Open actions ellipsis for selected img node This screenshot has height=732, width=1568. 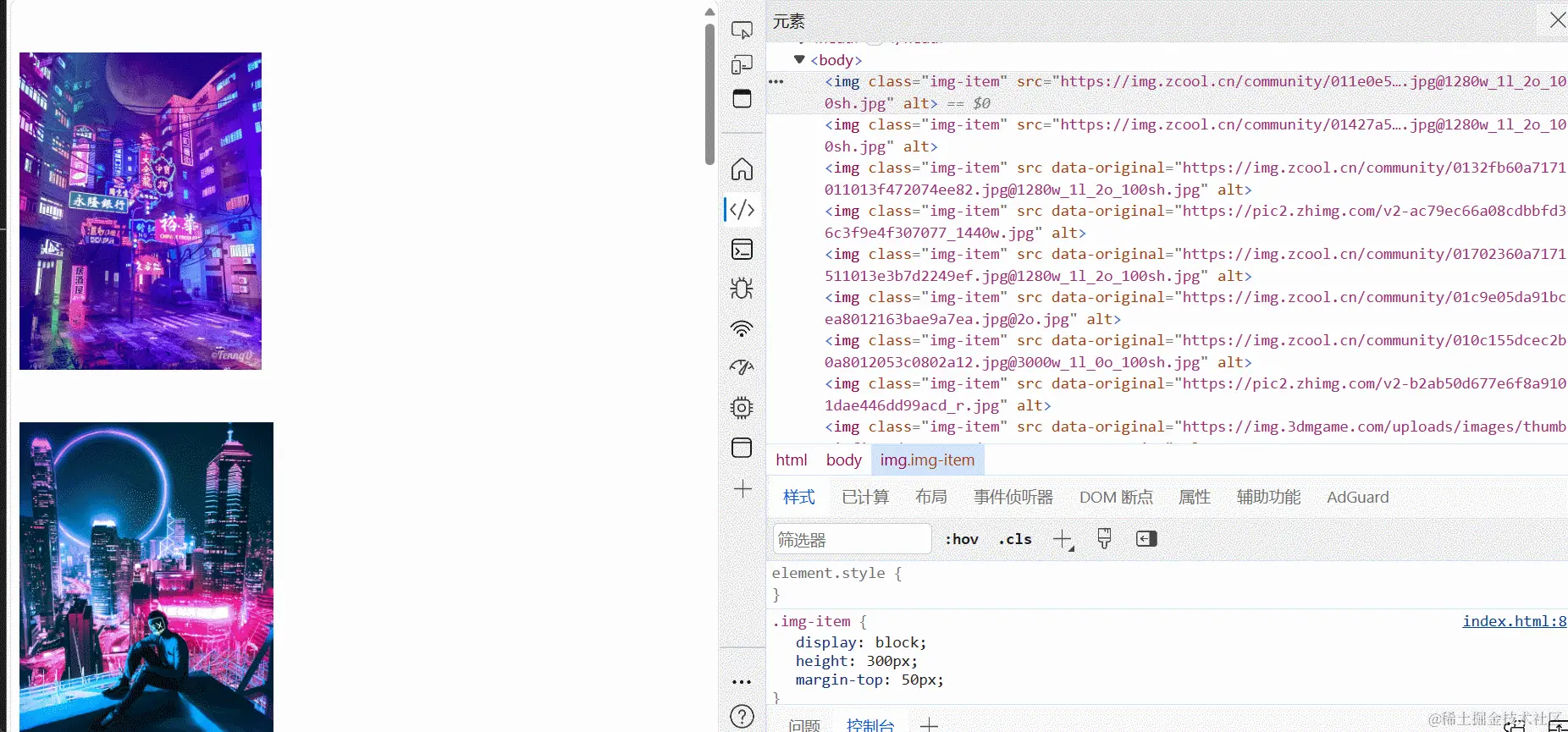(x=776, y=82)
